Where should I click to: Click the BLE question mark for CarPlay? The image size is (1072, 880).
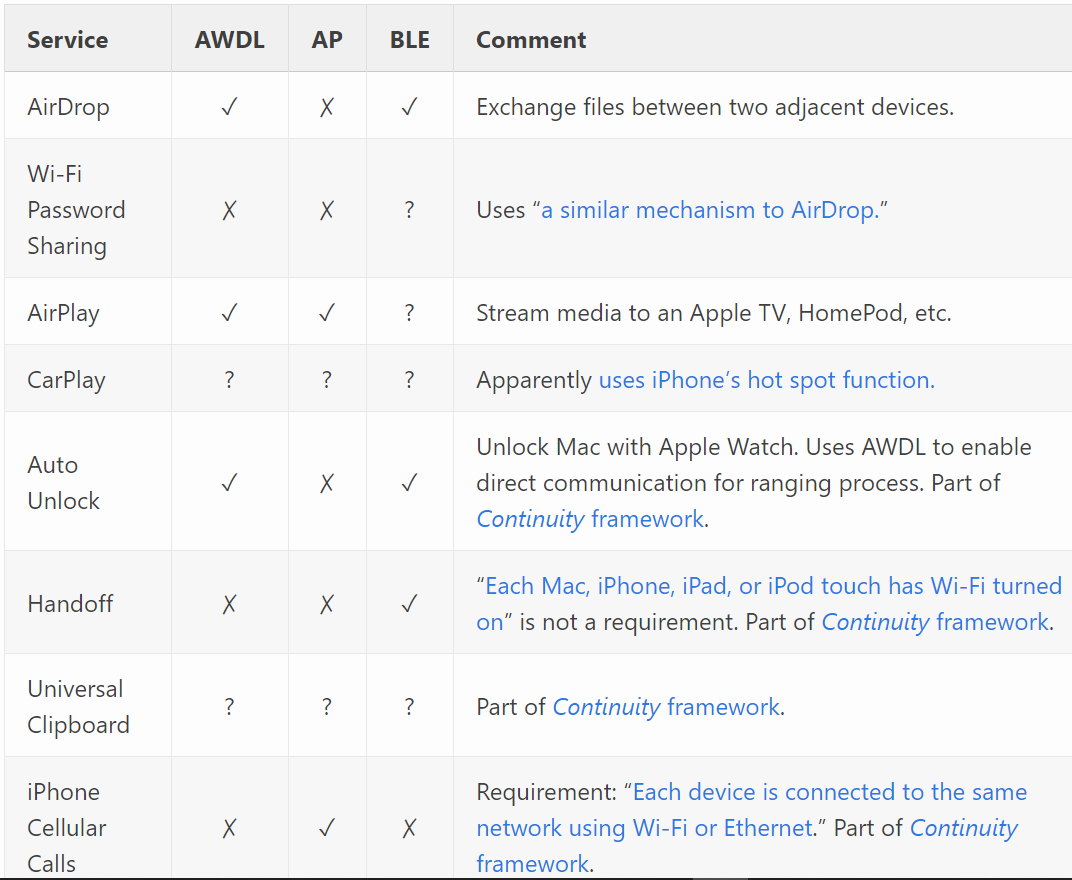click(x=409, y=380)
